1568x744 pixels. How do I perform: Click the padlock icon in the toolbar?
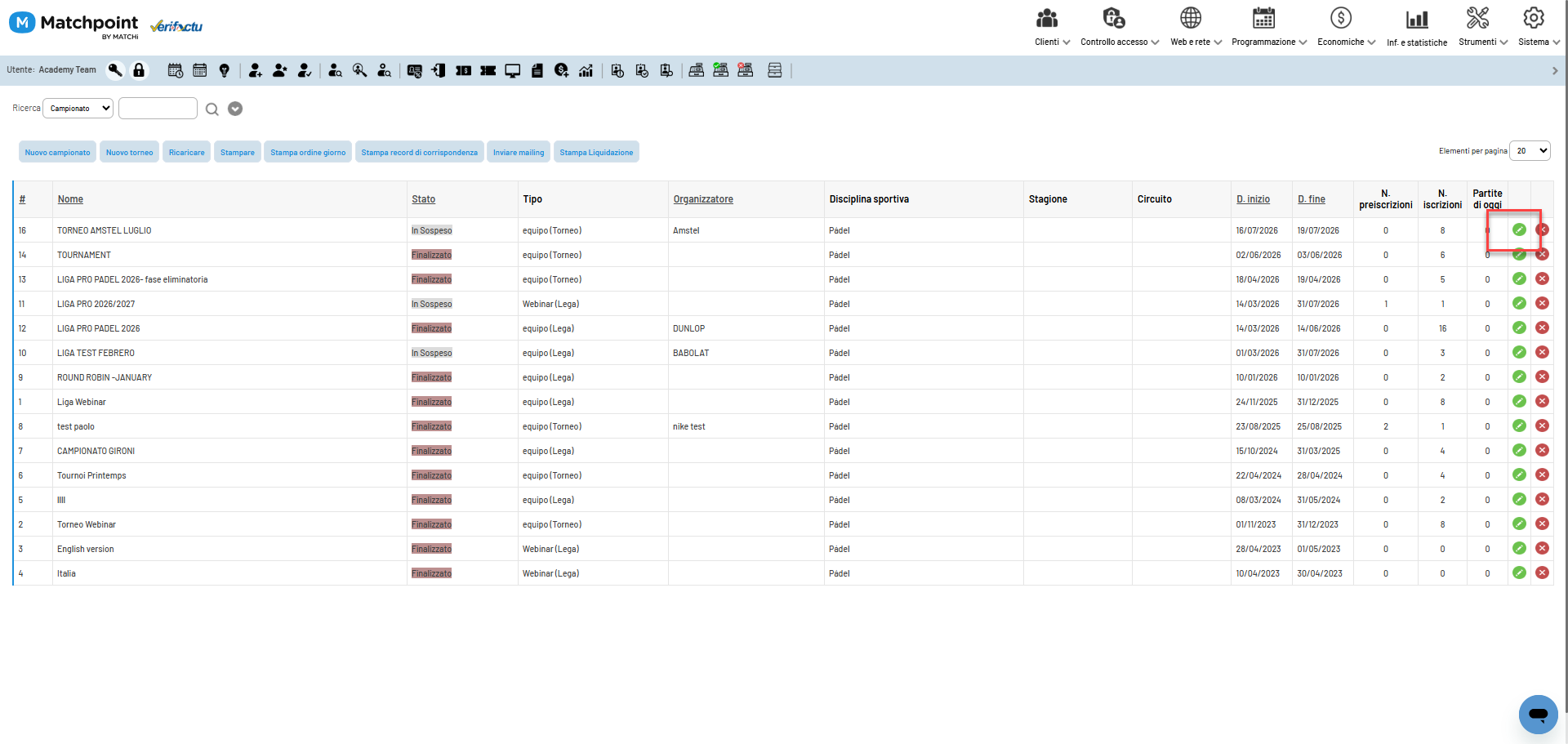[139, 70]
